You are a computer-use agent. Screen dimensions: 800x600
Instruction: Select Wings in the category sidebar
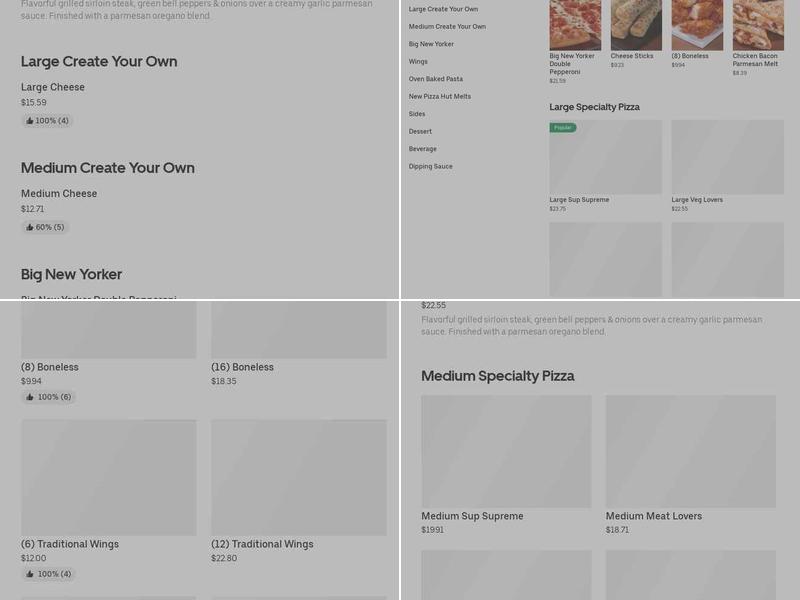[417, 61]
